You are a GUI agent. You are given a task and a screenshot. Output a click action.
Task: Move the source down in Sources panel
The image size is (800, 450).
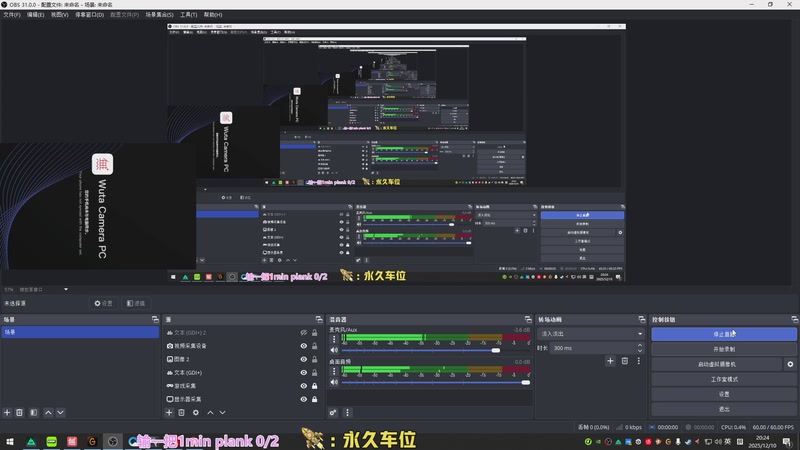(x=222, y=412)
